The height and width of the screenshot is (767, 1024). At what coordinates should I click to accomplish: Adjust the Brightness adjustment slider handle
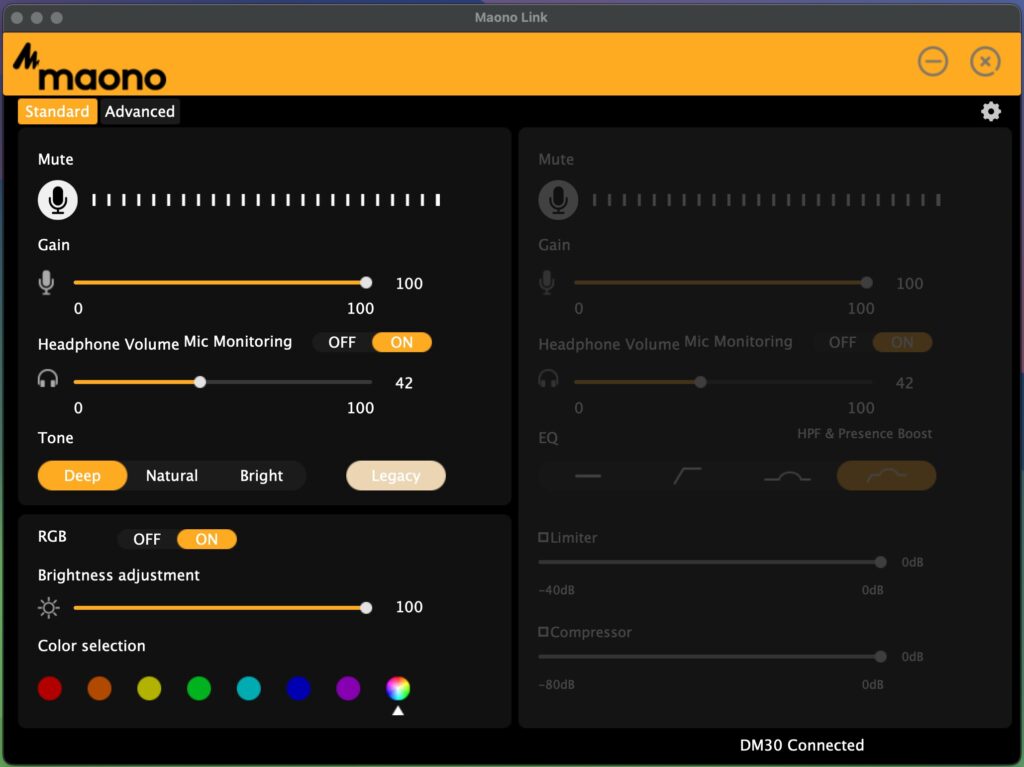366,608
